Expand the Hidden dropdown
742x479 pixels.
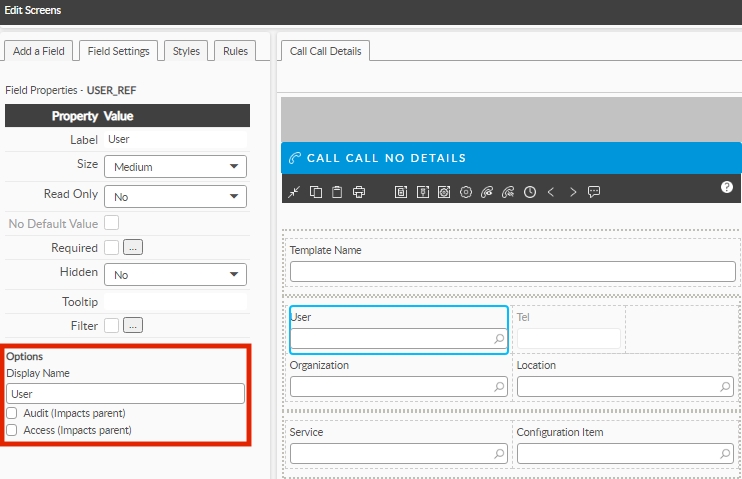(x=175, y=274)
